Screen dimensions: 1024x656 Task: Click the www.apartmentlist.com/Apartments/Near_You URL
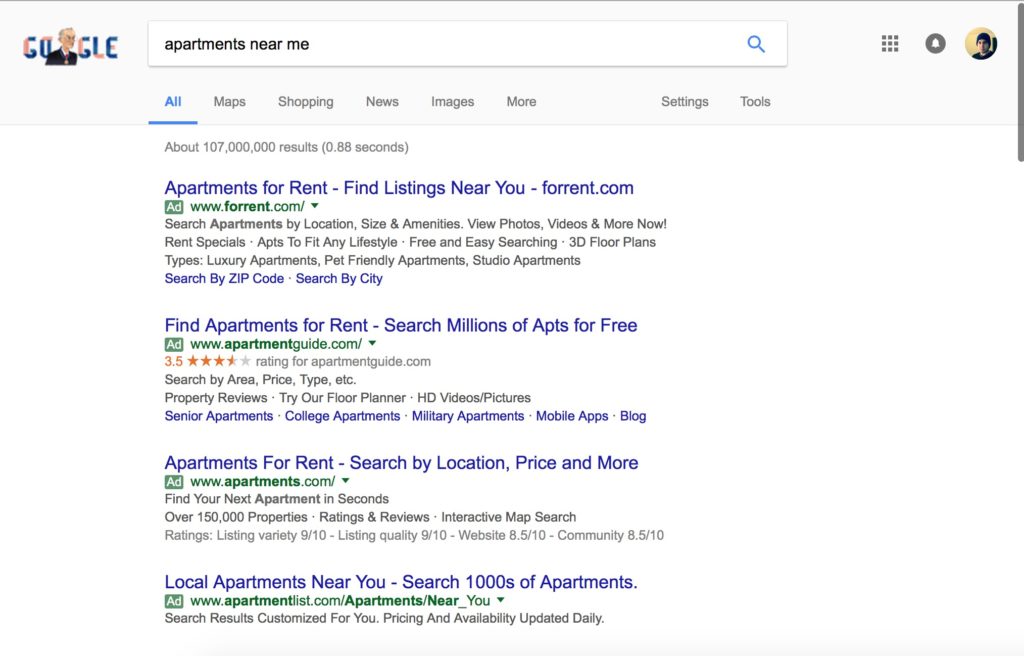point(340,601)
